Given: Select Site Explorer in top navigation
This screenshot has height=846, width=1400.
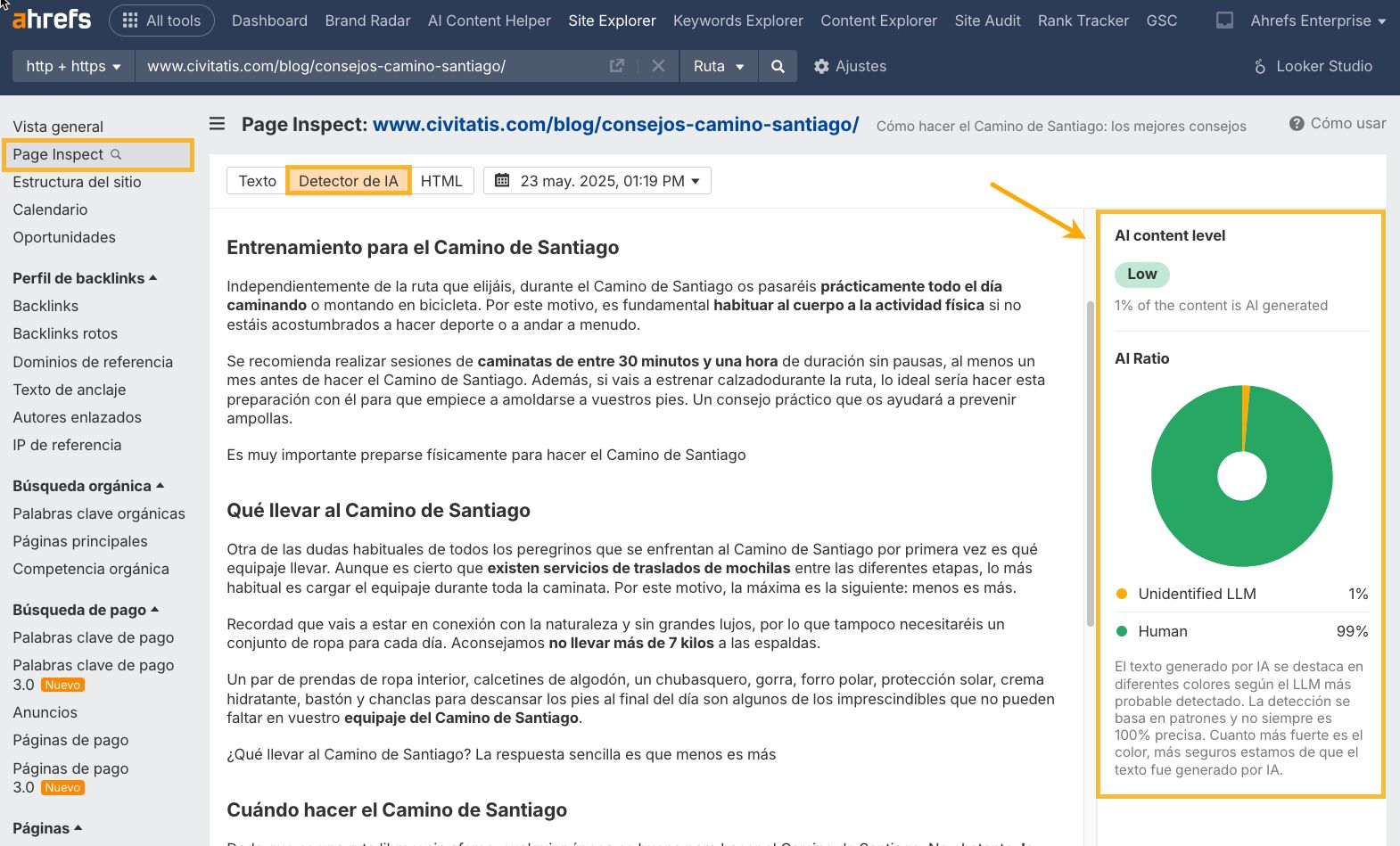Looking at the screenshot, I should point(612,21).
